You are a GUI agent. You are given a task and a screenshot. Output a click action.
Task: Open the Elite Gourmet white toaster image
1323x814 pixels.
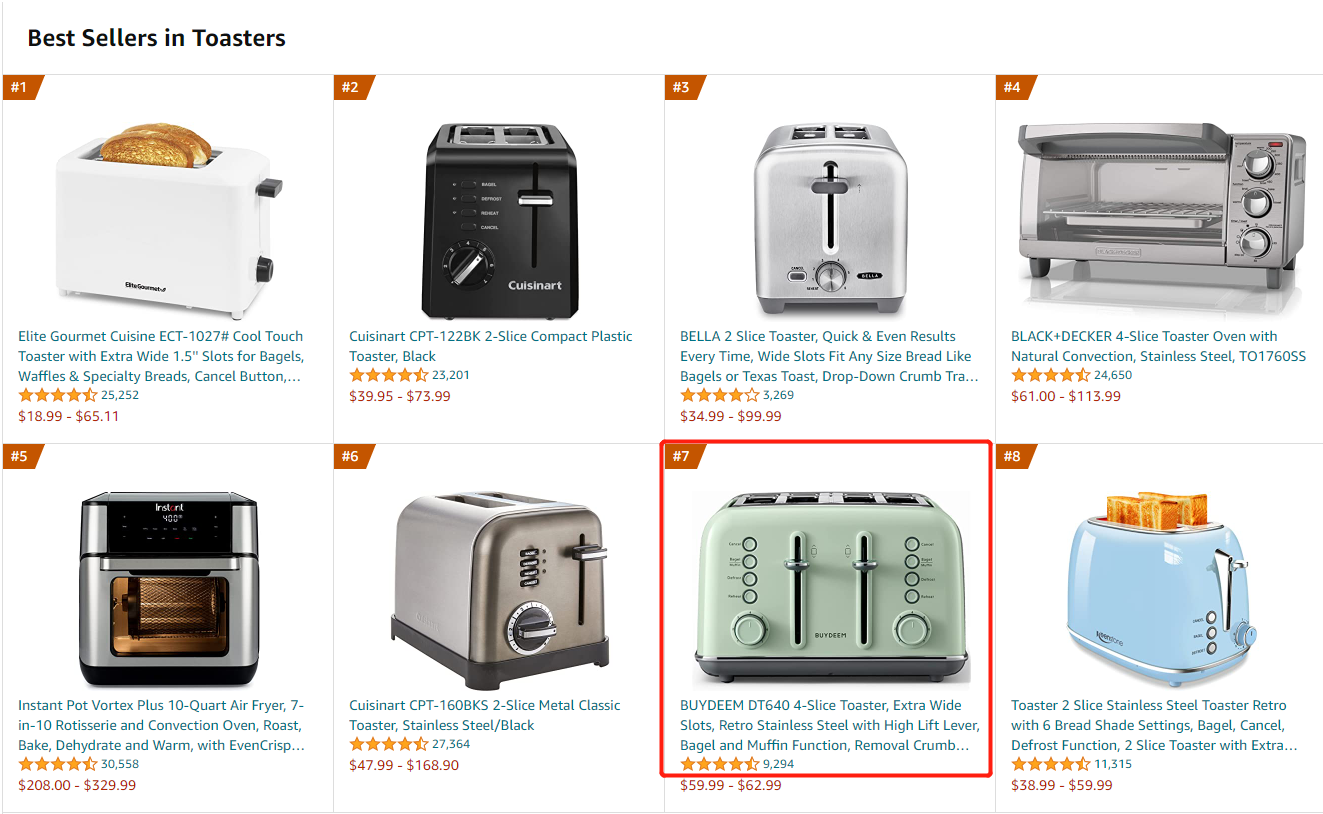[x=168, y=213]
